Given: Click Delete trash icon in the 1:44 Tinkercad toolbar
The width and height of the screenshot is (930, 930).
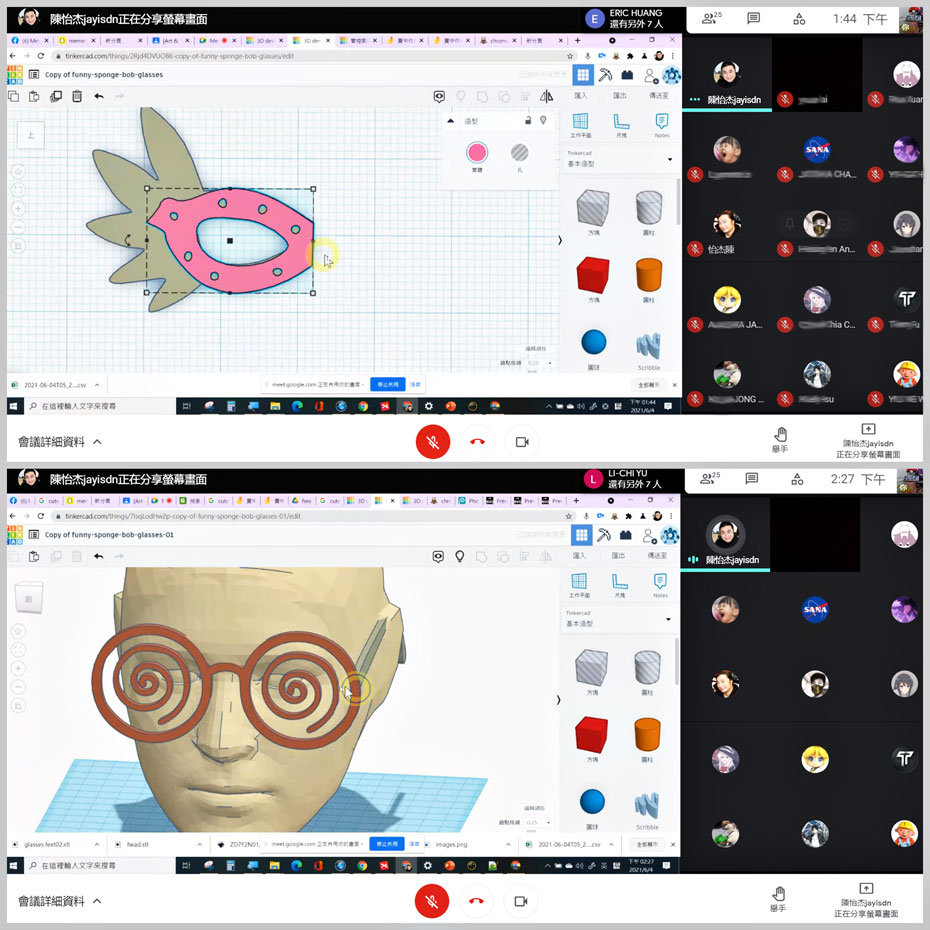Looking at the screenshot, I should point(77,96).
